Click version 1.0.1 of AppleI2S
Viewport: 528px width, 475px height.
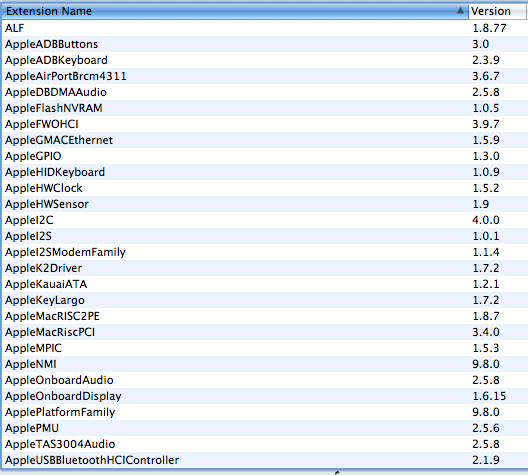[486, 236]
